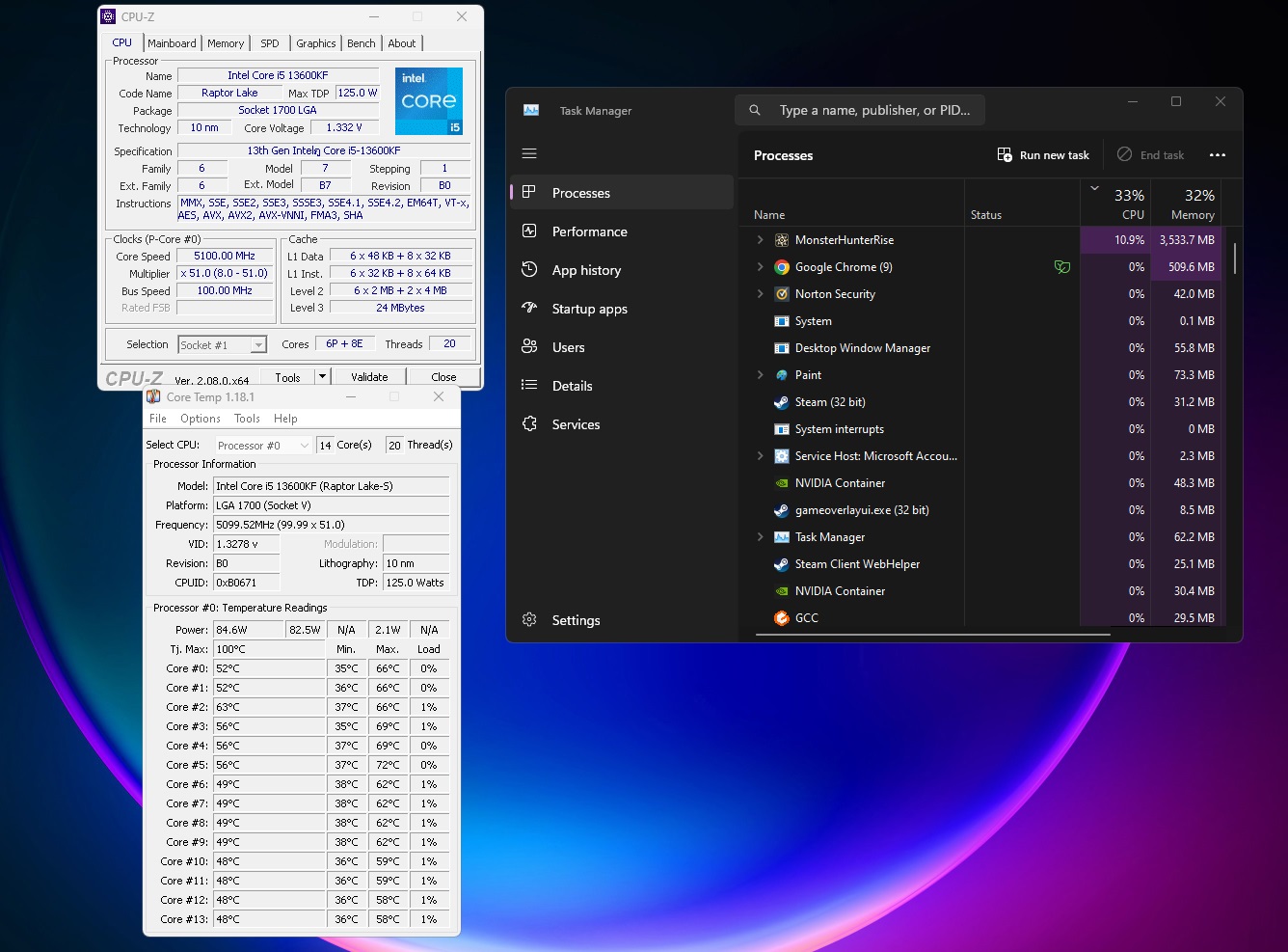Click the Task Manager search input field
This screenshot has width=1288, height=952.
tap(860, 110)
